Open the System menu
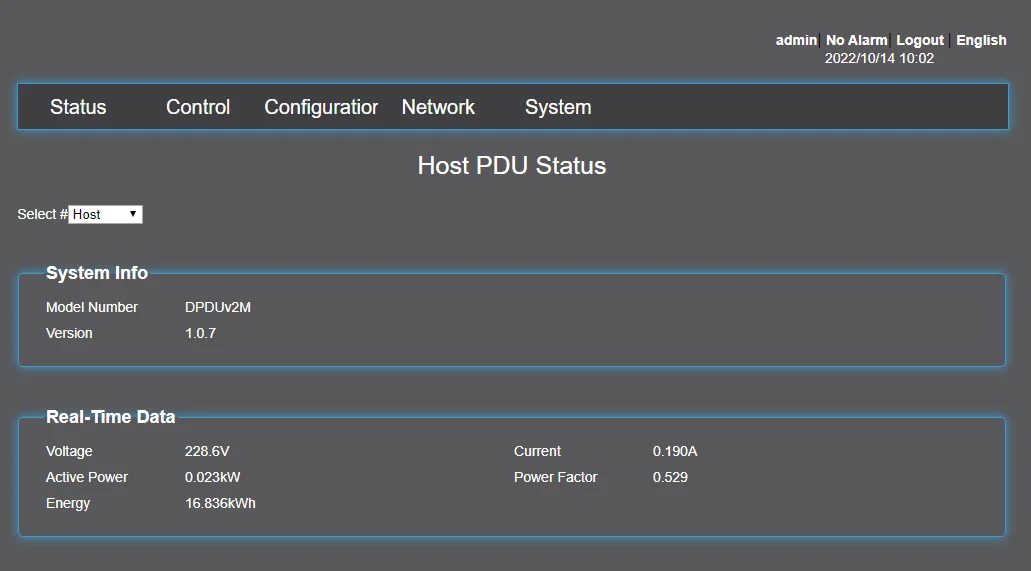 [x=558, y=107]
